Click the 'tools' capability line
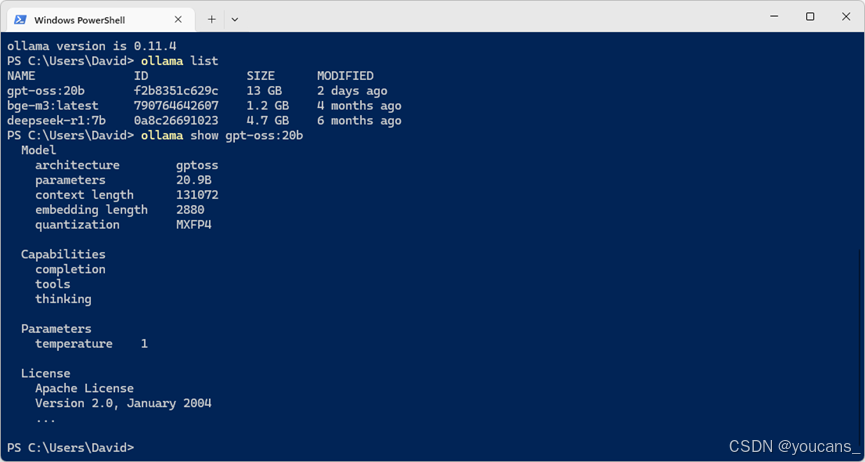This screenshot has width=865, height=462. point(53,284)
